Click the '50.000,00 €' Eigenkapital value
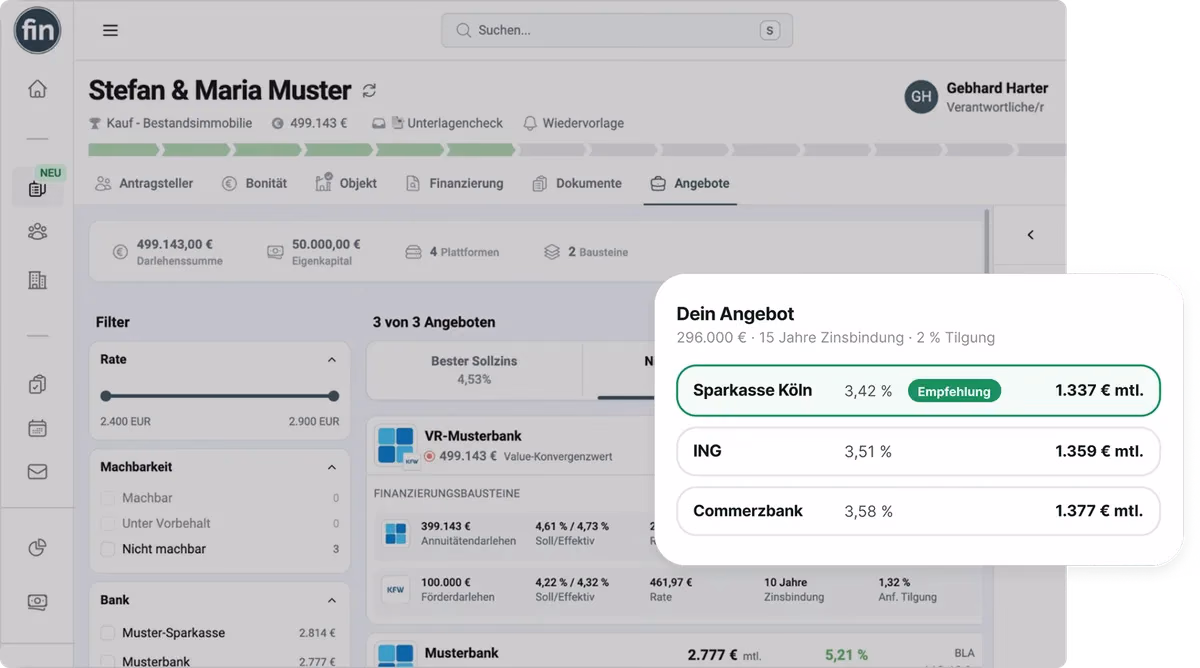Screen dimensions: 1200x668 [326, 244]
